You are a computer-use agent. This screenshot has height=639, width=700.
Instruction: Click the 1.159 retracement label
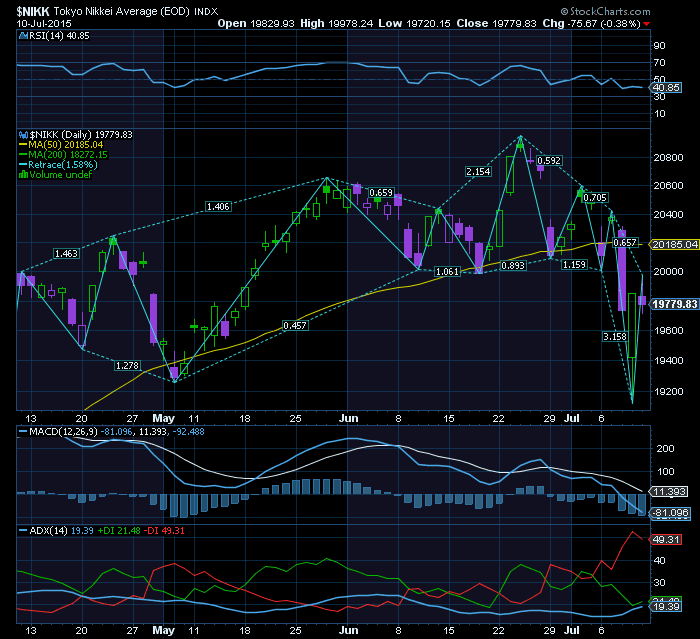pos(574,264)
